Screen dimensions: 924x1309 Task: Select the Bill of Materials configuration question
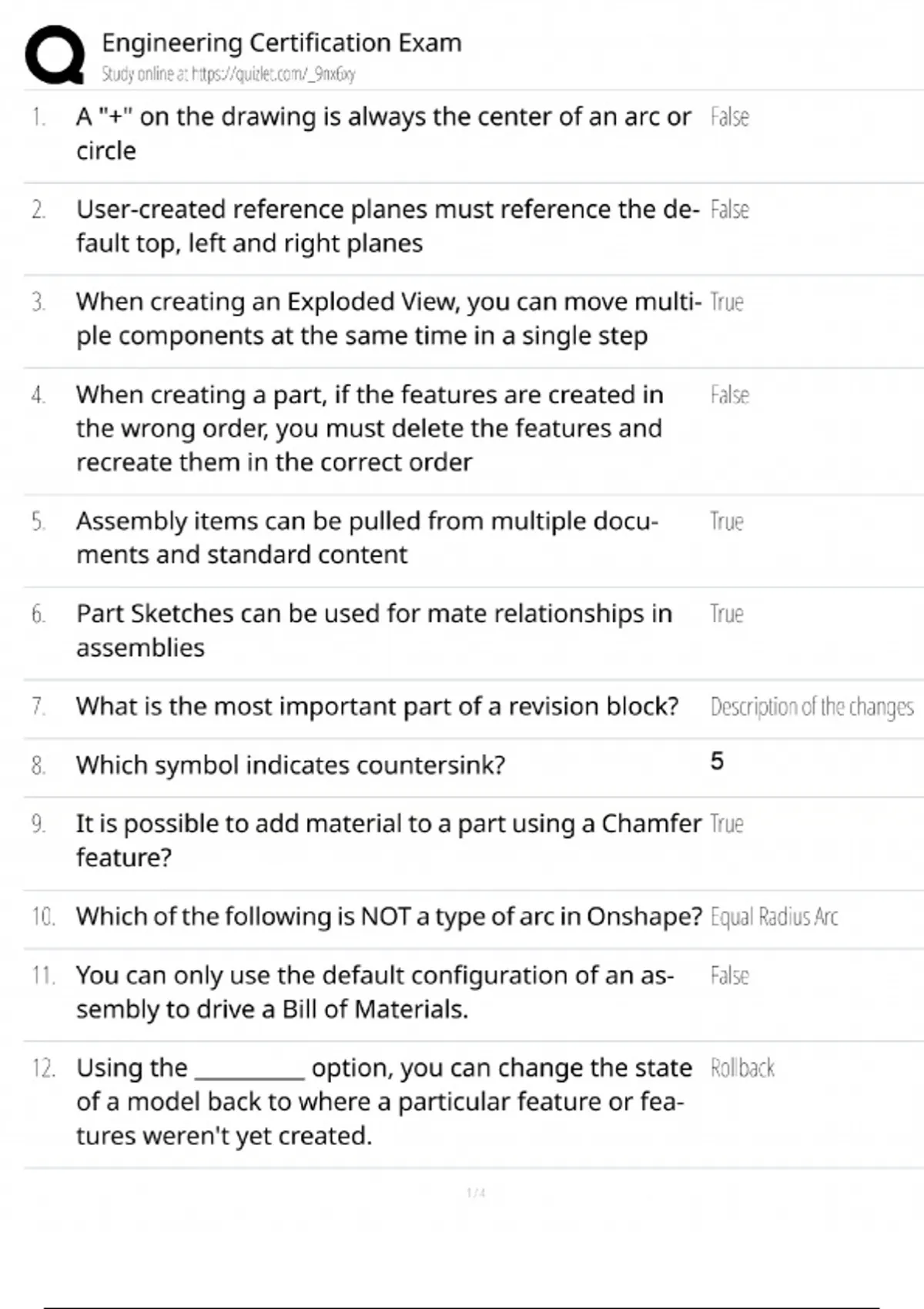click(374, 992)
